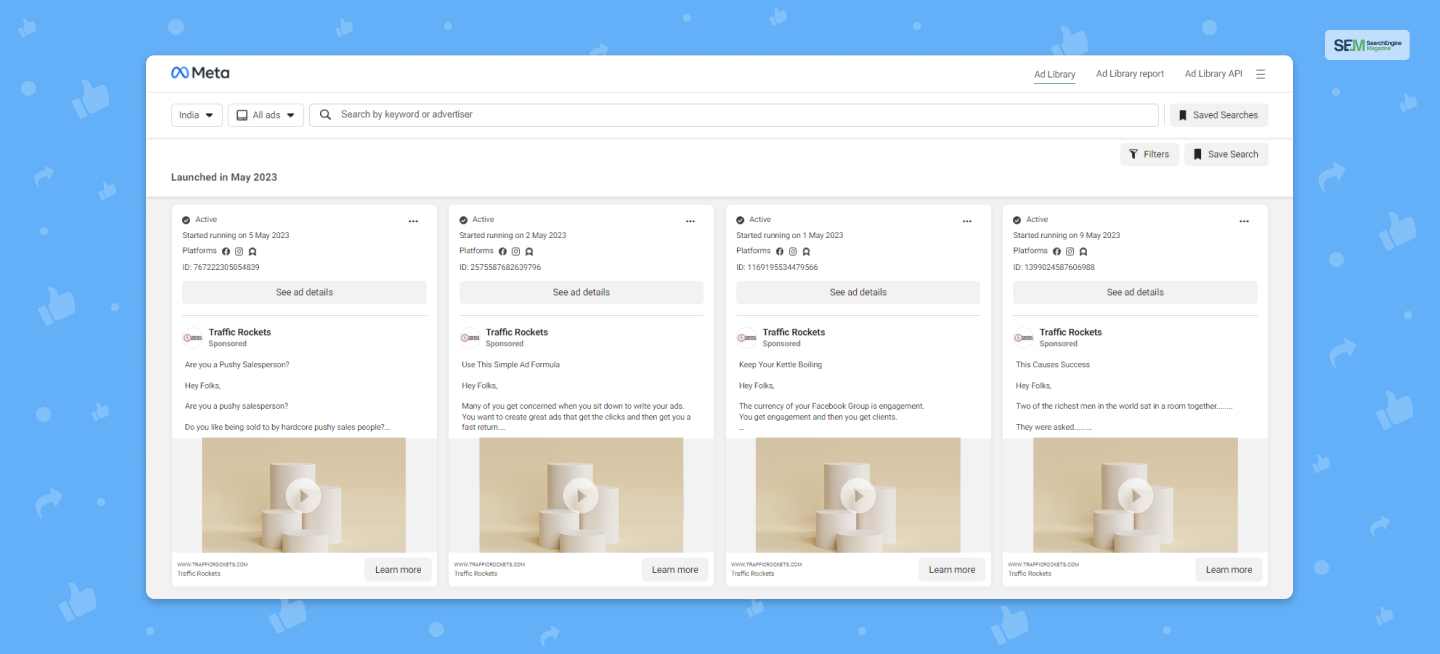The image size is (1440, 654).
Task: Click 'Started running on 9 May 2023' text
Action: coord(1067,235)
